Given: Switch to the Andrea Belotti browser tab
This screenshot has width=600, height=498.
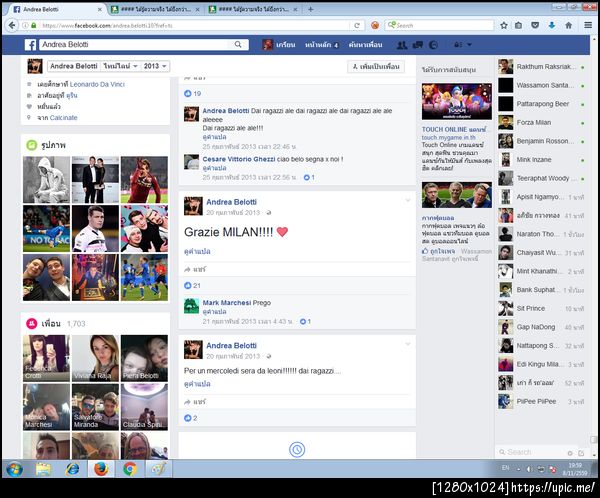Looking at the screenshot, I should click(x=55, y=9).
